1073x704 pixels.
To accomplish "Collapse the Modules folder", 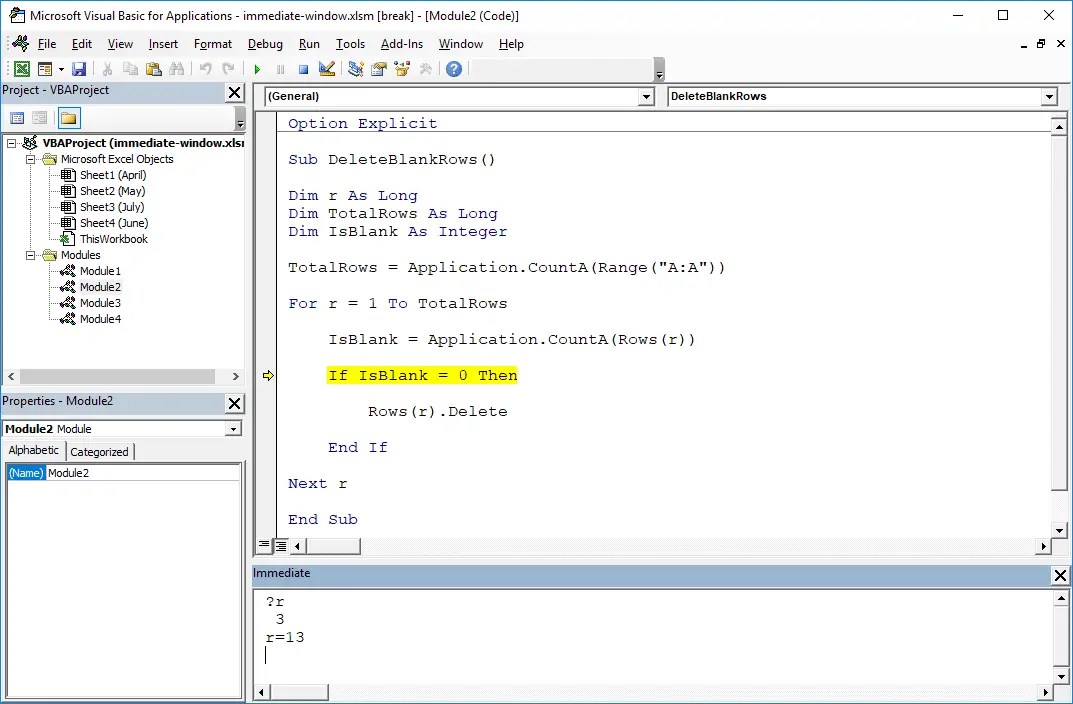I will click(x=30, y=255).
